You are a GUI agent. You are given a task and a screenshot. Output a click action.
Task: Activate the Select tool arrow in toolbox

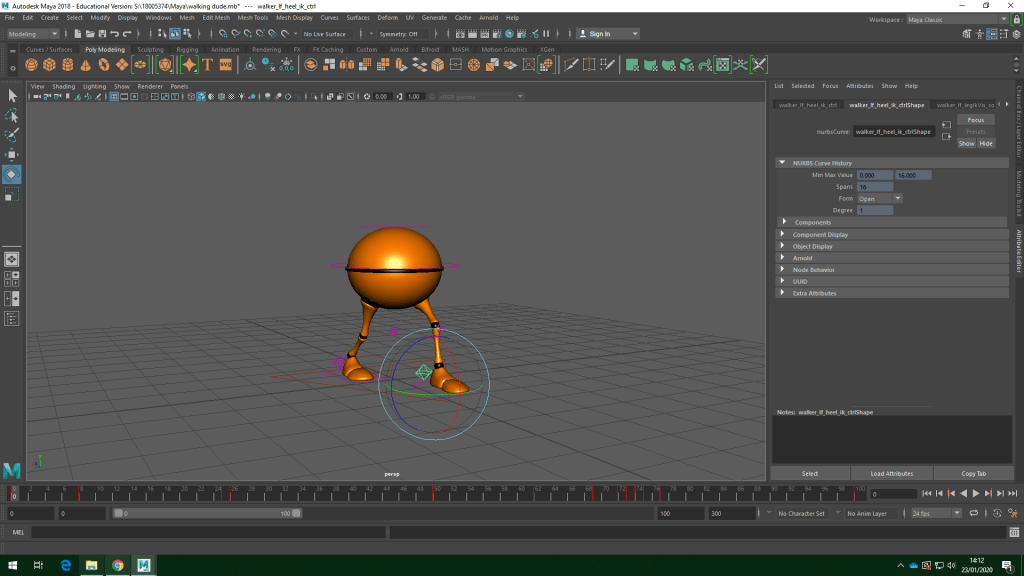coord(12,96)
